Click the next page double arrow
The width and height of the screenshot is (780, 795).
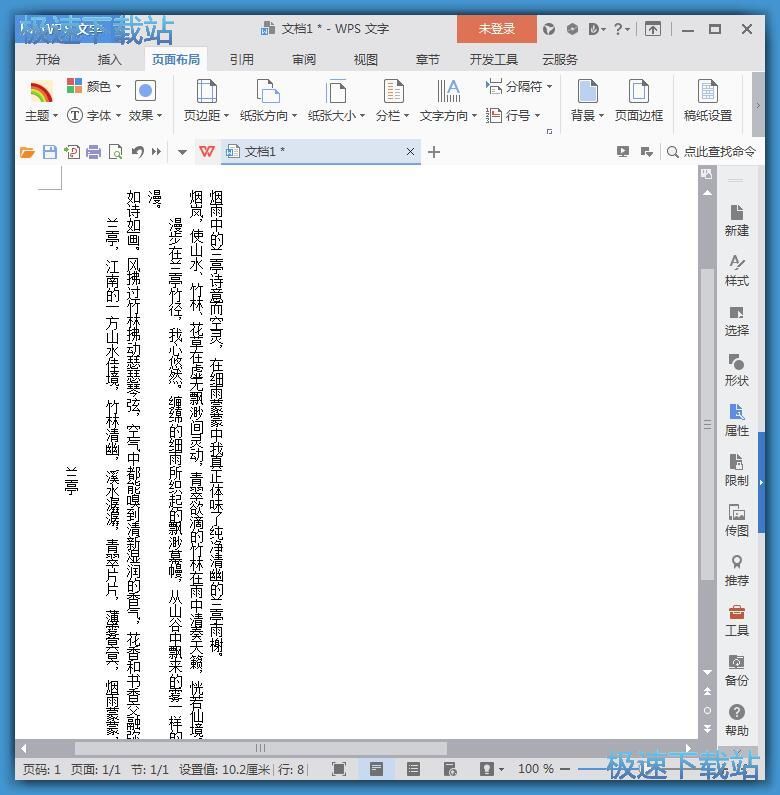tap(707, 729)
